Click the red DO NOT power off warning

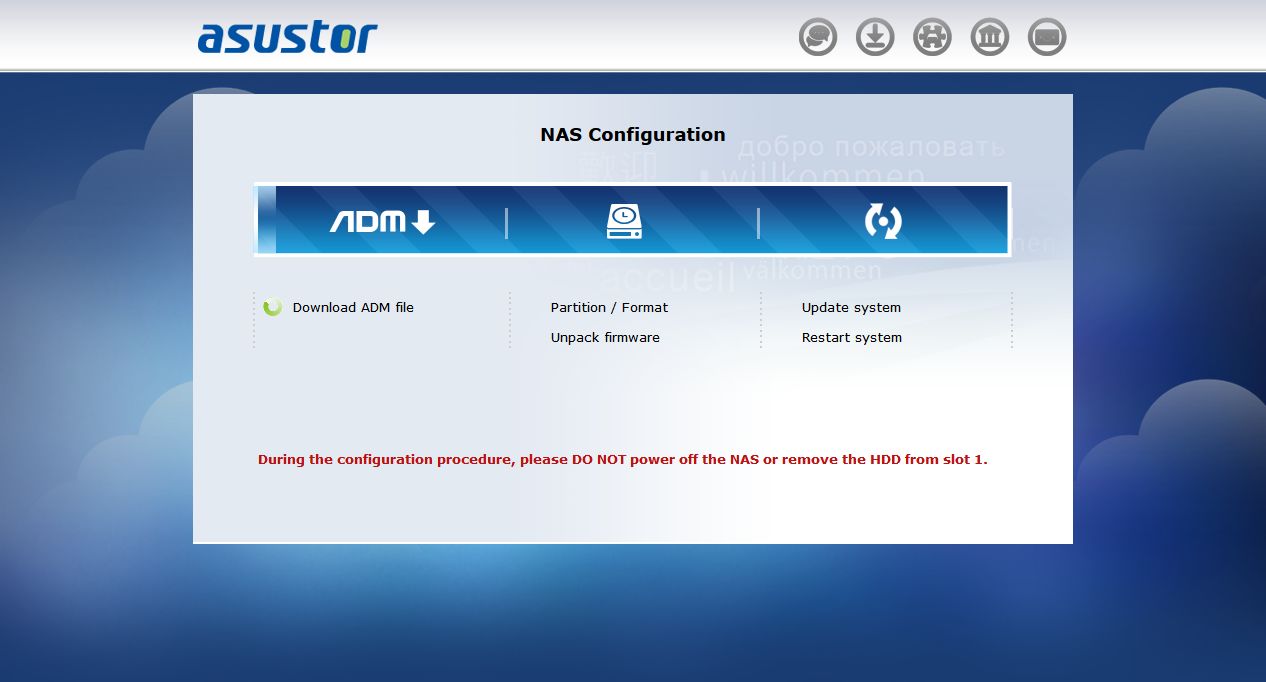click(x=623, y=460)
